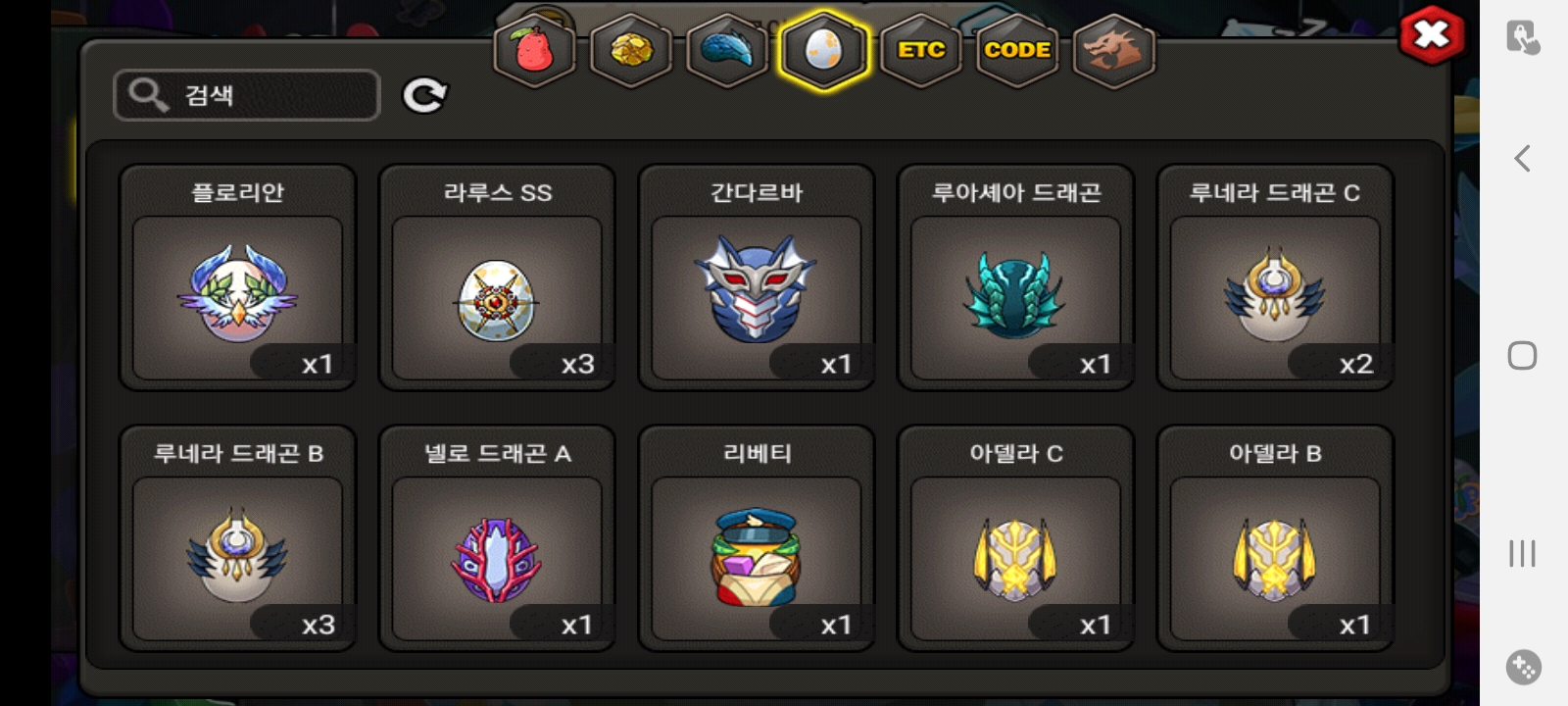This screenshot has width=1568, height=706.
Task: Pick the 루아셰아 드래곤 egg
Action: pos(1015,277)
